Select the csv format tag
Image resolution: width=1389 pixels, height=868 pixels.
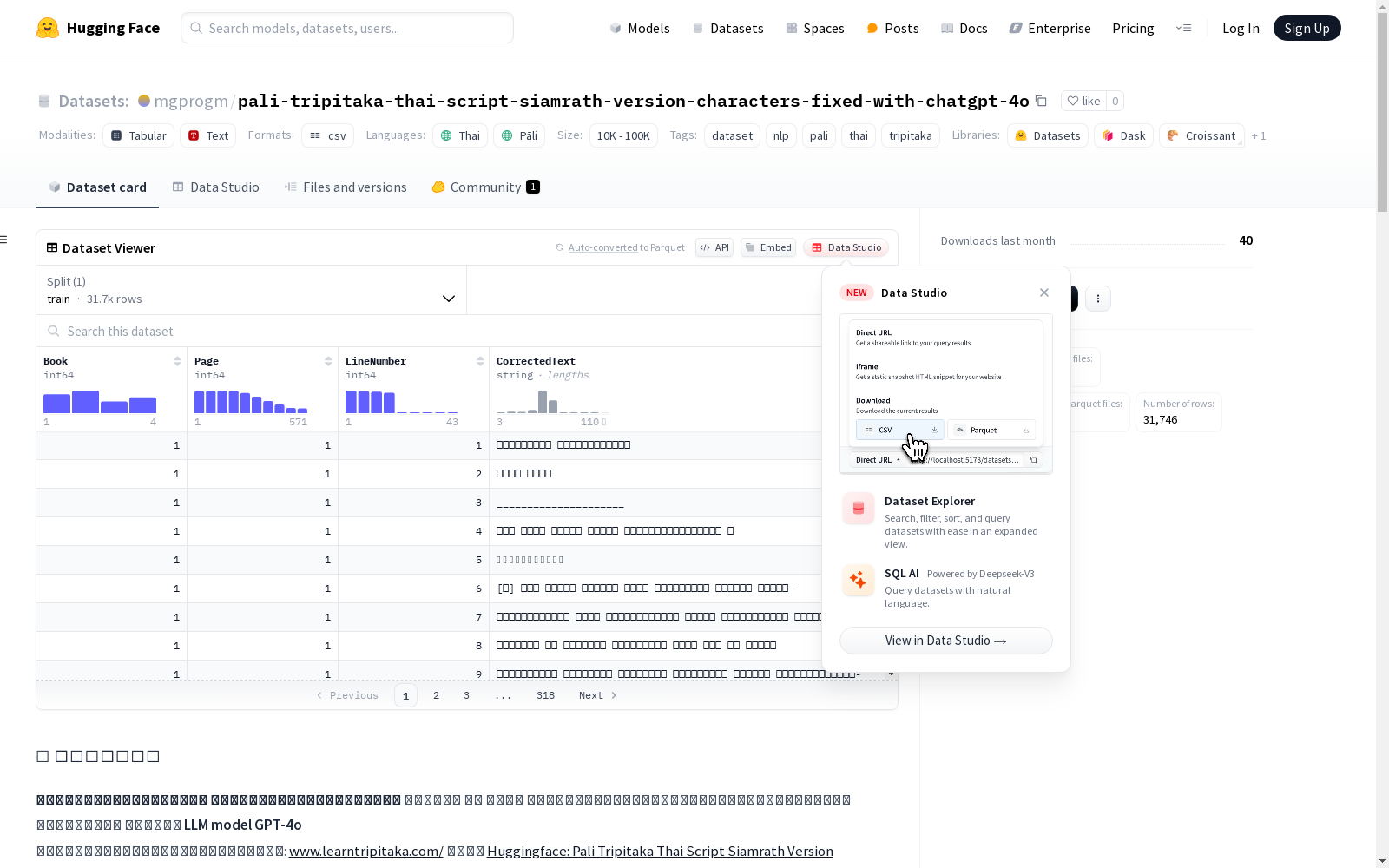[x=328, y=135]
